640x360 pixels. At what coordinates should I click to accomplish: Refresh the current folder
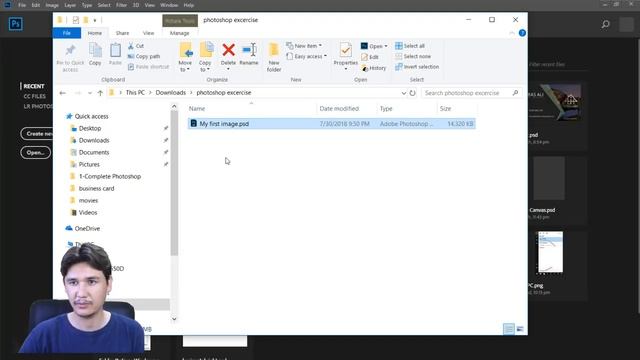pos(413,93)
